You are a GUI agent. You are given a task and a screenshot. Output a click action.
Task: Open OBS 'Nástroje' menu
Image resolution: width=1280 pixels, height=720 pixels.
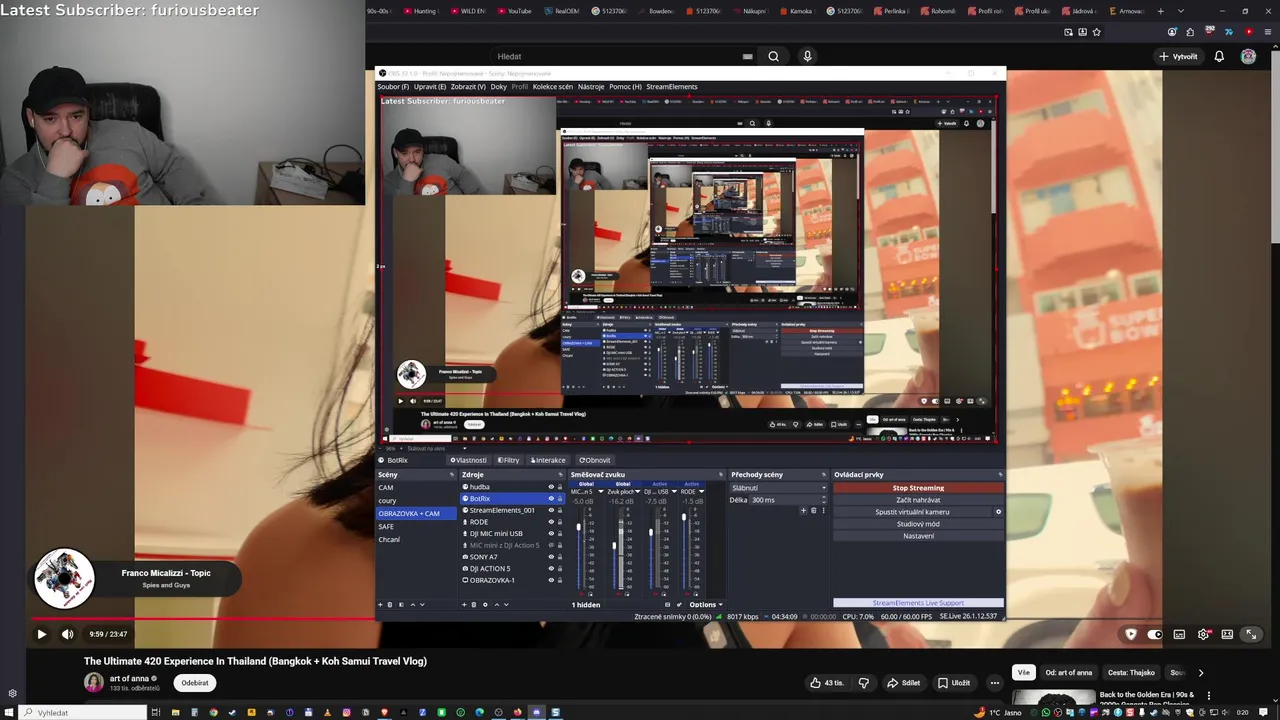coord(591,87)
